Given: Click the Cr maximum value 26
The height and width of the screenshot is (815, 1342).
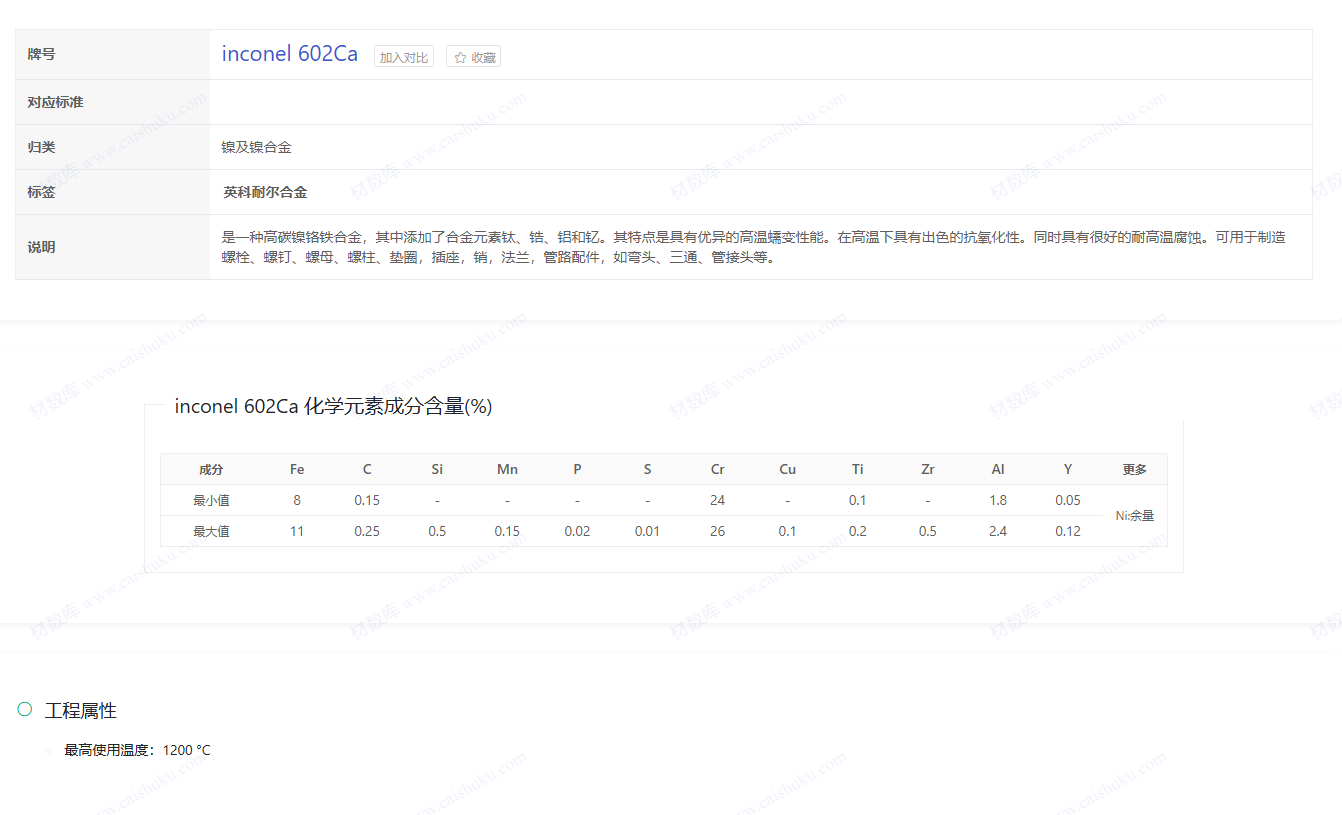Looking at the screenshot, I should (717, 531).
